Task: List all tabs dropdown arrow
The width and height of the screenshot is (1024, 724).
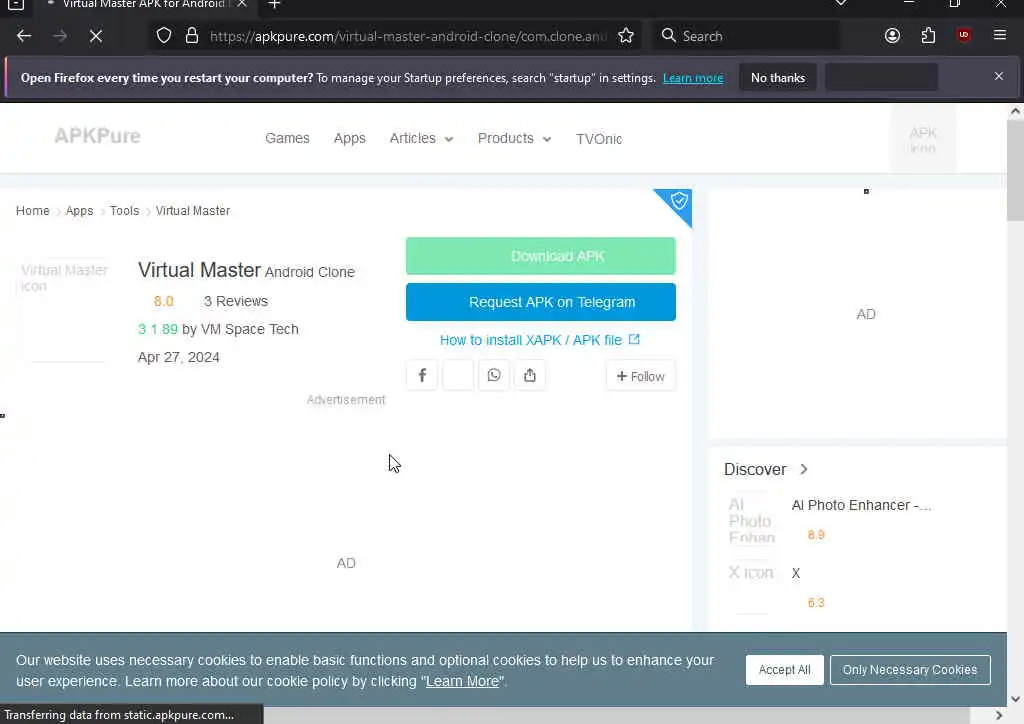Action: pyautogui.click(x=841, y=4)
